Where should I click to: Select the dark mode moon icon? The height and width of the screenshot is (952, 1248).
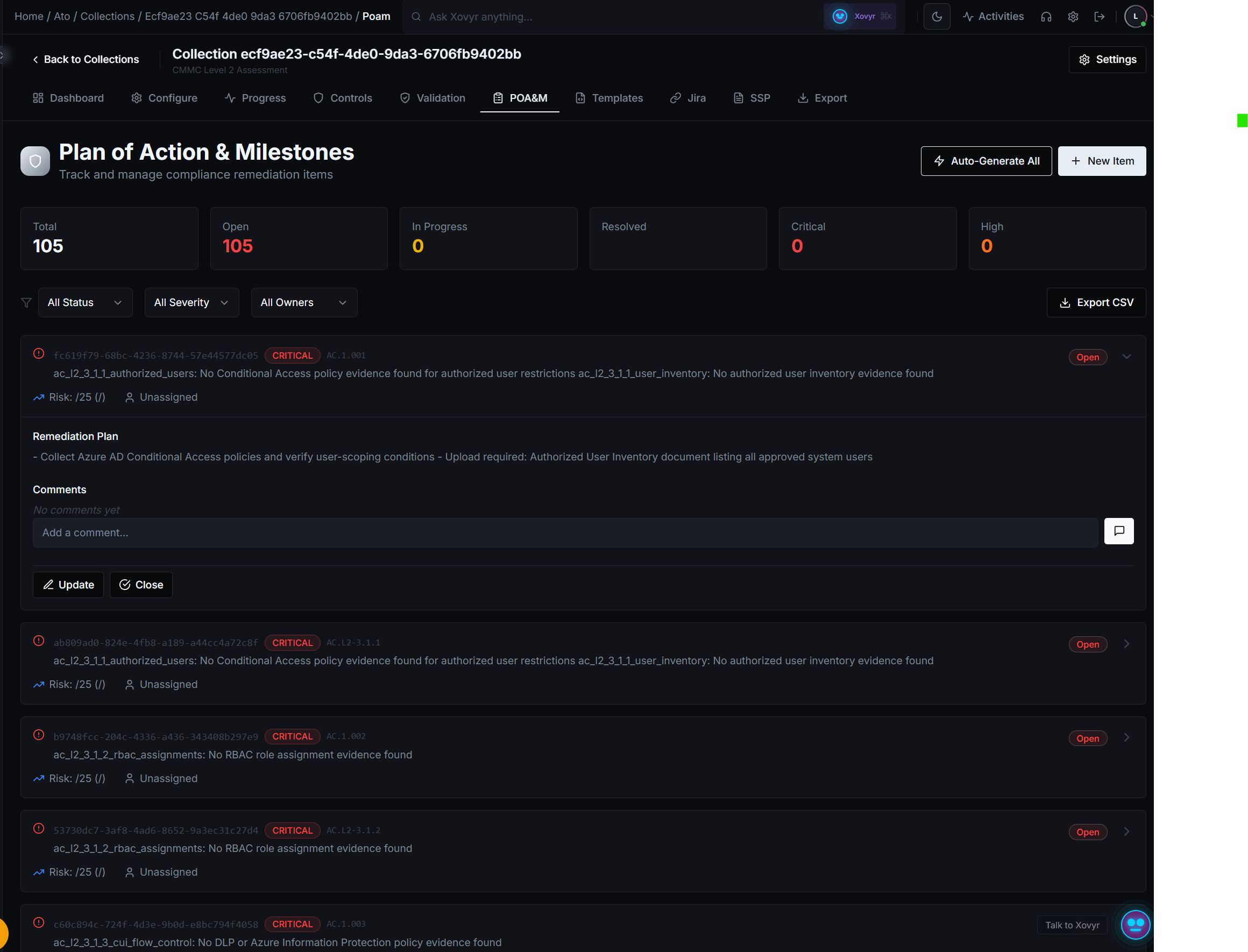(937, 17)
